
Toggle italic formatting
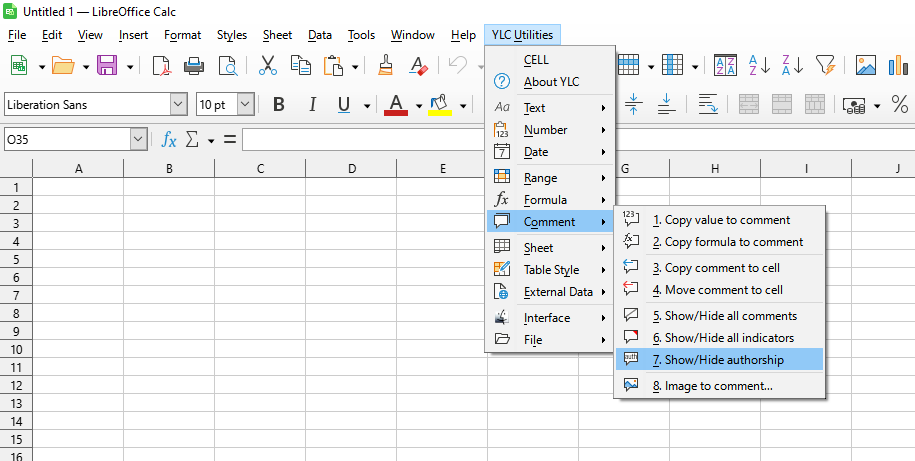[312, 105]
